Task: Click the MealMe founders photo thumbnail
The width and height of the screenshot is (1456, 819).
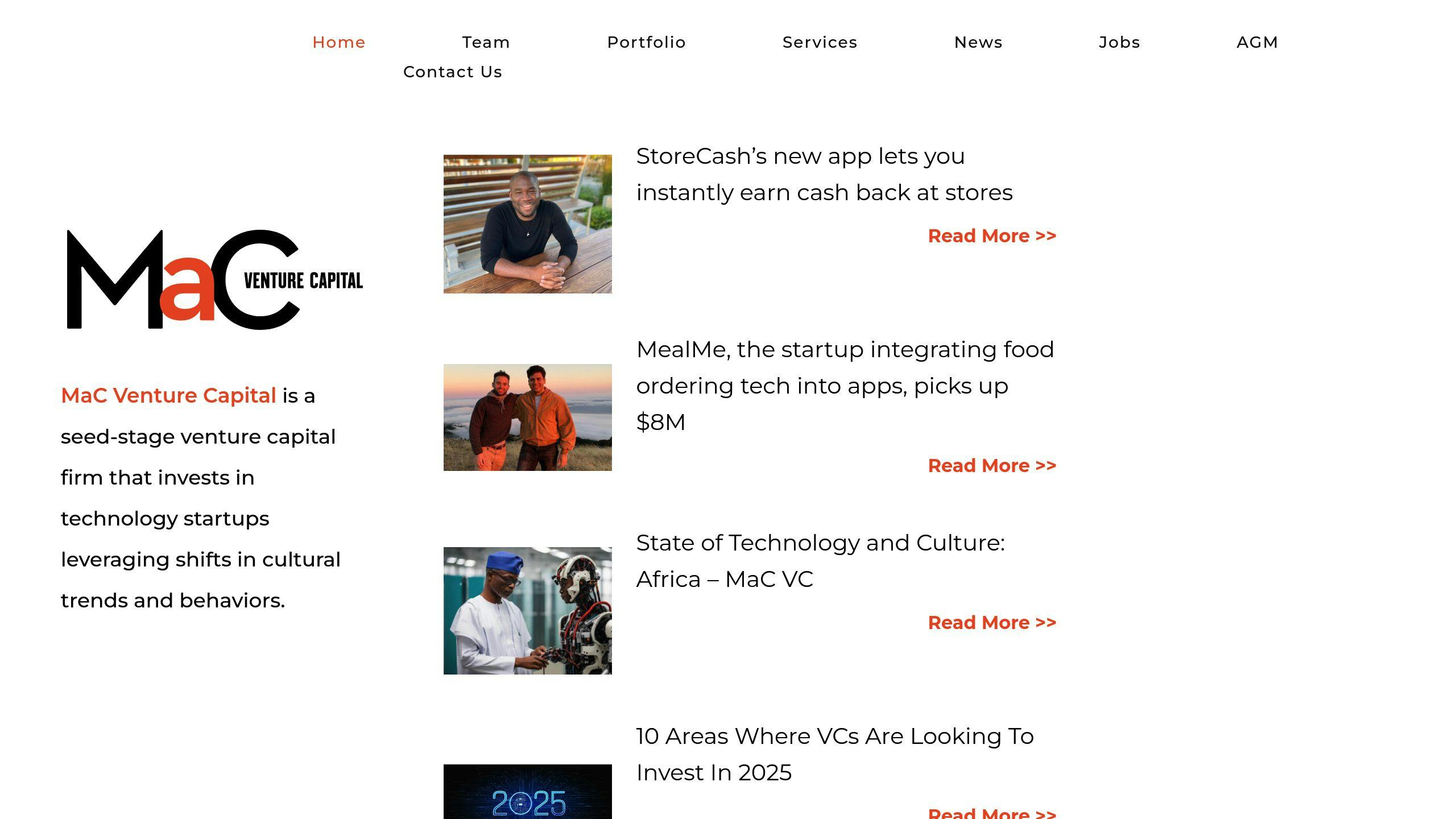Action: [527, 417]
